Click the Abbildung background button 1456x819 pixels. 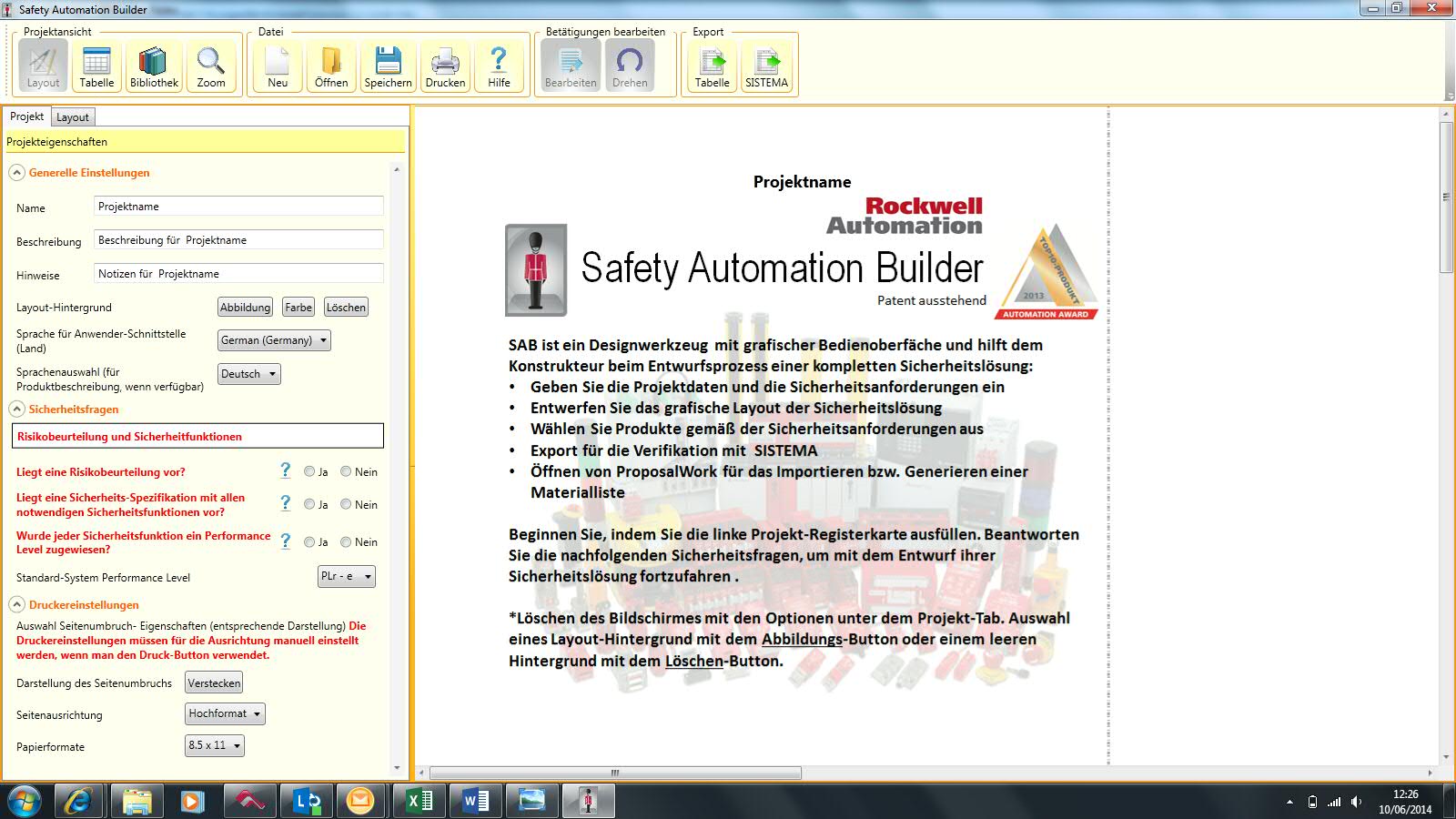(245, 308)
